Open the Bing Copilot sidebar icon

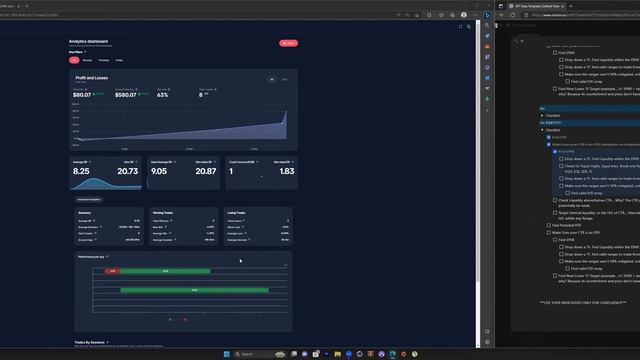pyautogui.click(x=487, y=15)
